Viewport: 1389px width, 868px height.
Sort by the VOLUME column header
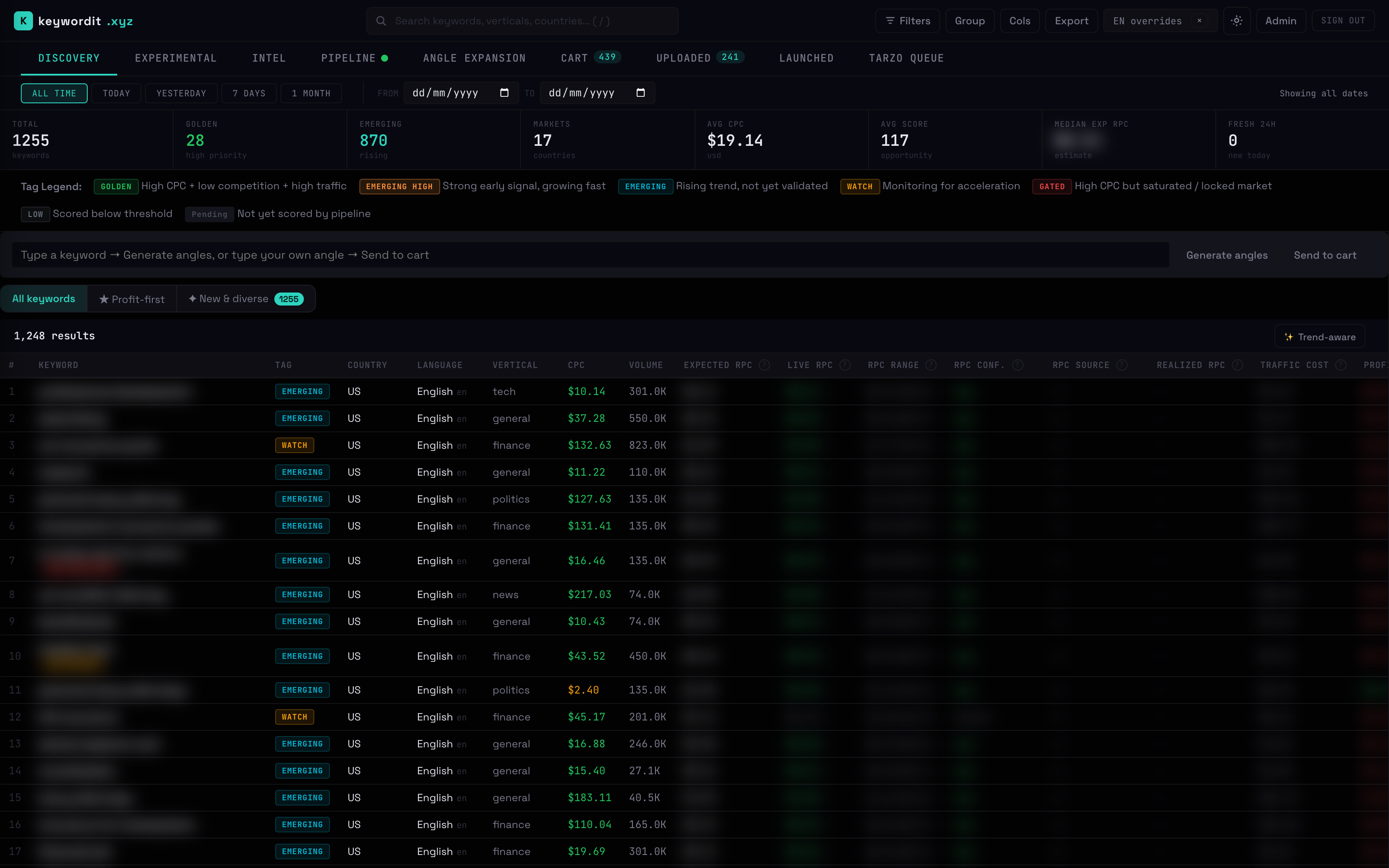[646, 365]
